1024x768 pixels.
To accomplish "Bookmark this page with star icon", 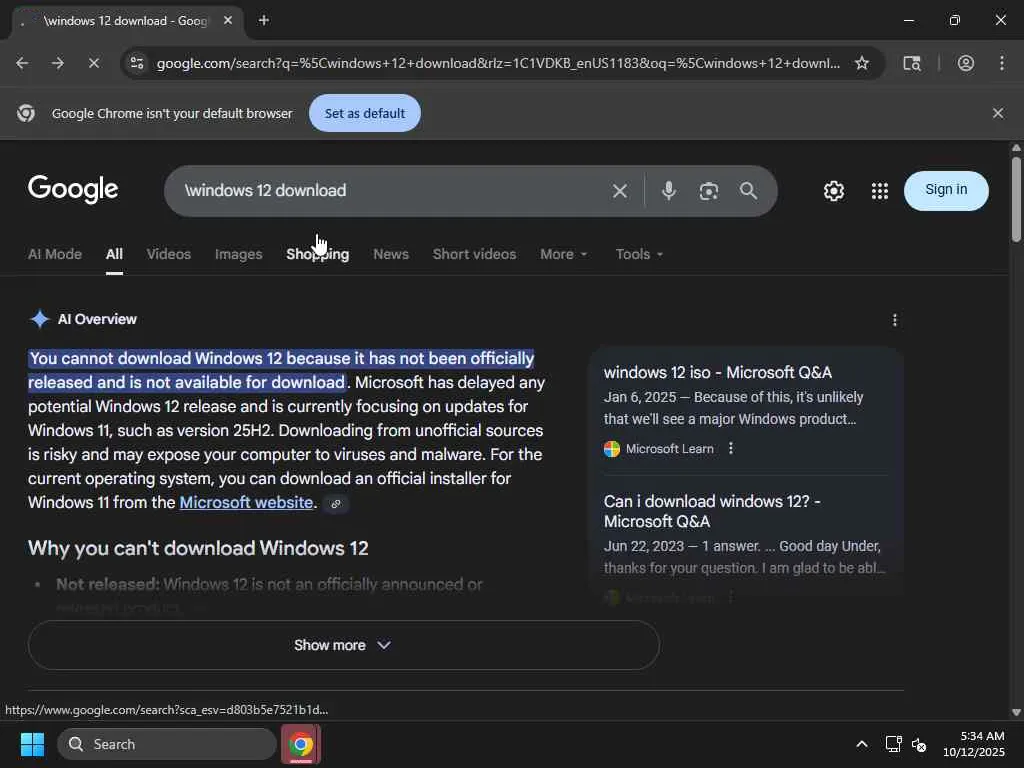I will coord(862,63).
